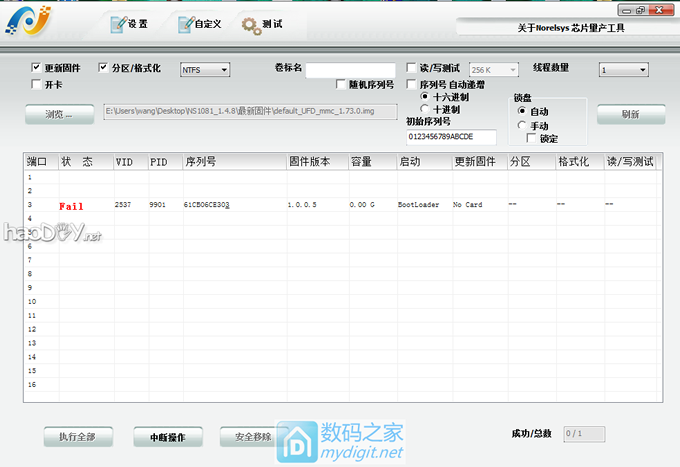Open the 设置 settings icon tab
Image resolution: width=680 pixels, height=467 pixels.
tap(130, 24)
